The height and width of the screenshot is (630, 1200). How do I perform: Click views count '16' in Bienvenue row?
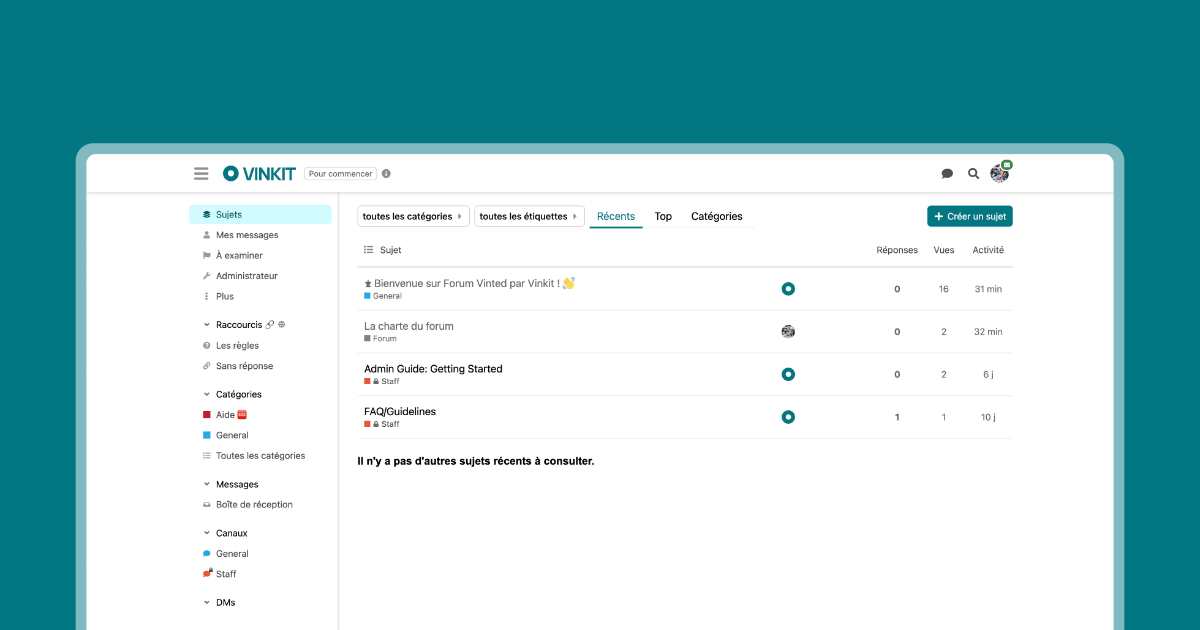tap(943, 289)
